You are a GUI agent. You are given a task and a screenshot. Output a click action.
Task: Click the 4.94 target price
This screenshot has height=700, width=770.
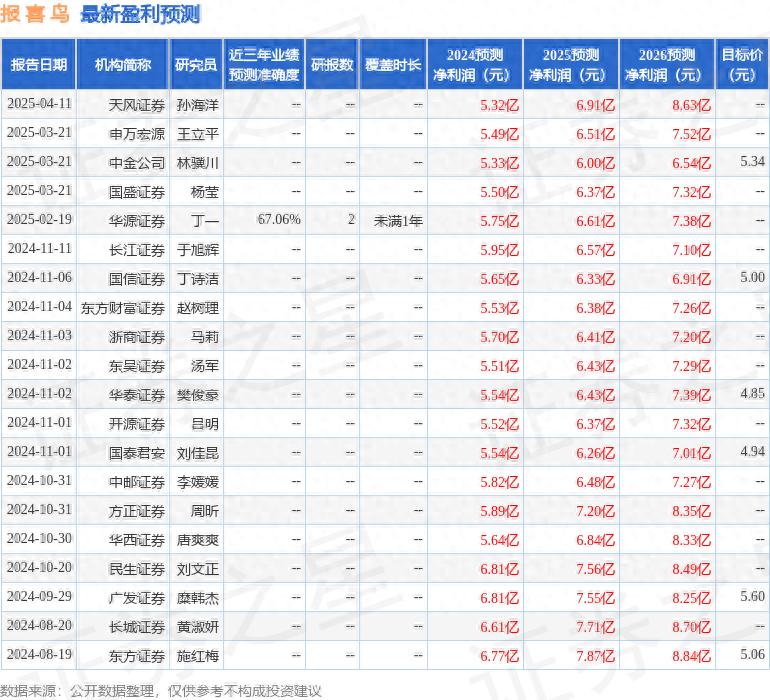pos(752,451)
